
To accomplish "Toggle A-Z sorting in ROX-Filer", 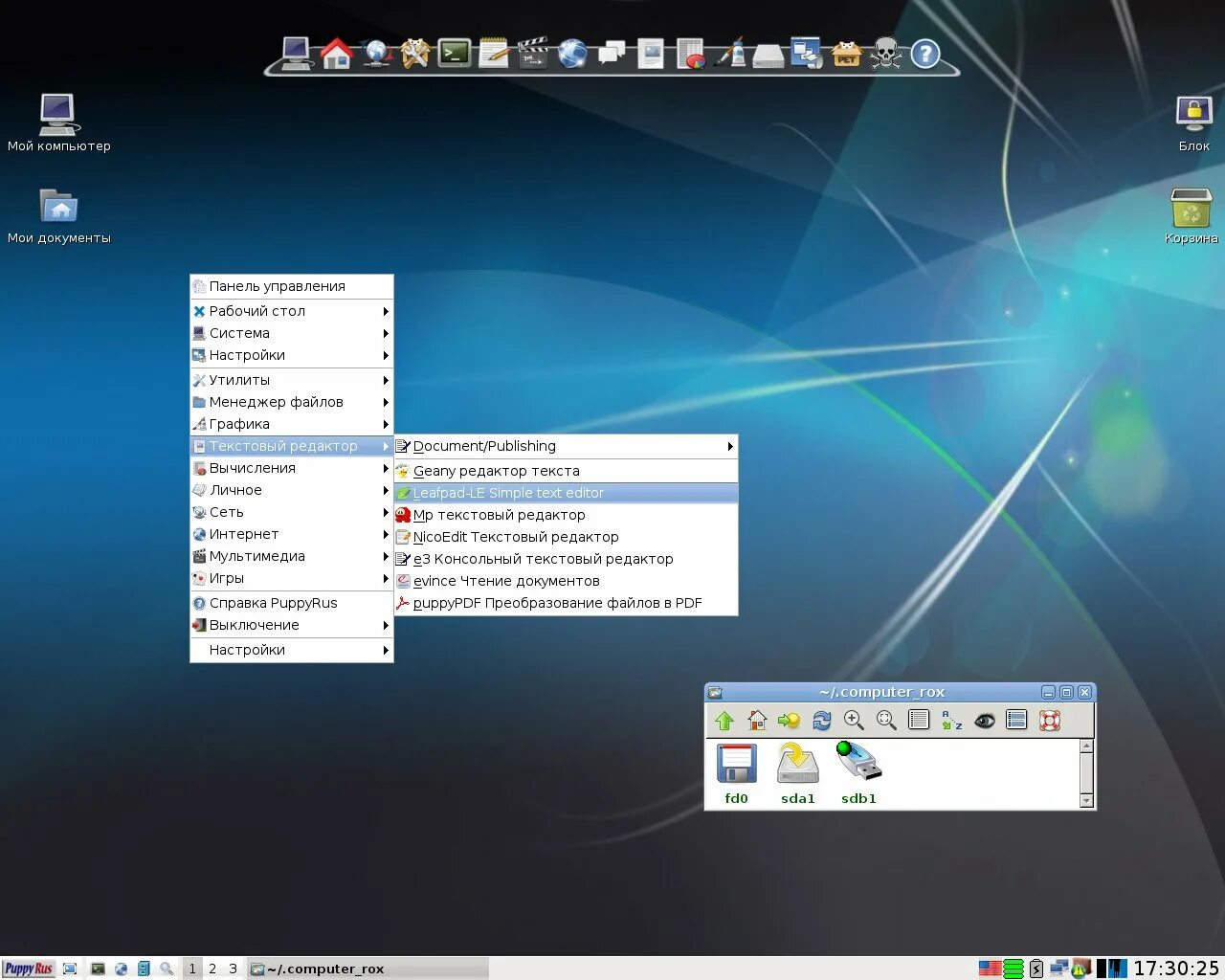I will (x=951, y=720).
